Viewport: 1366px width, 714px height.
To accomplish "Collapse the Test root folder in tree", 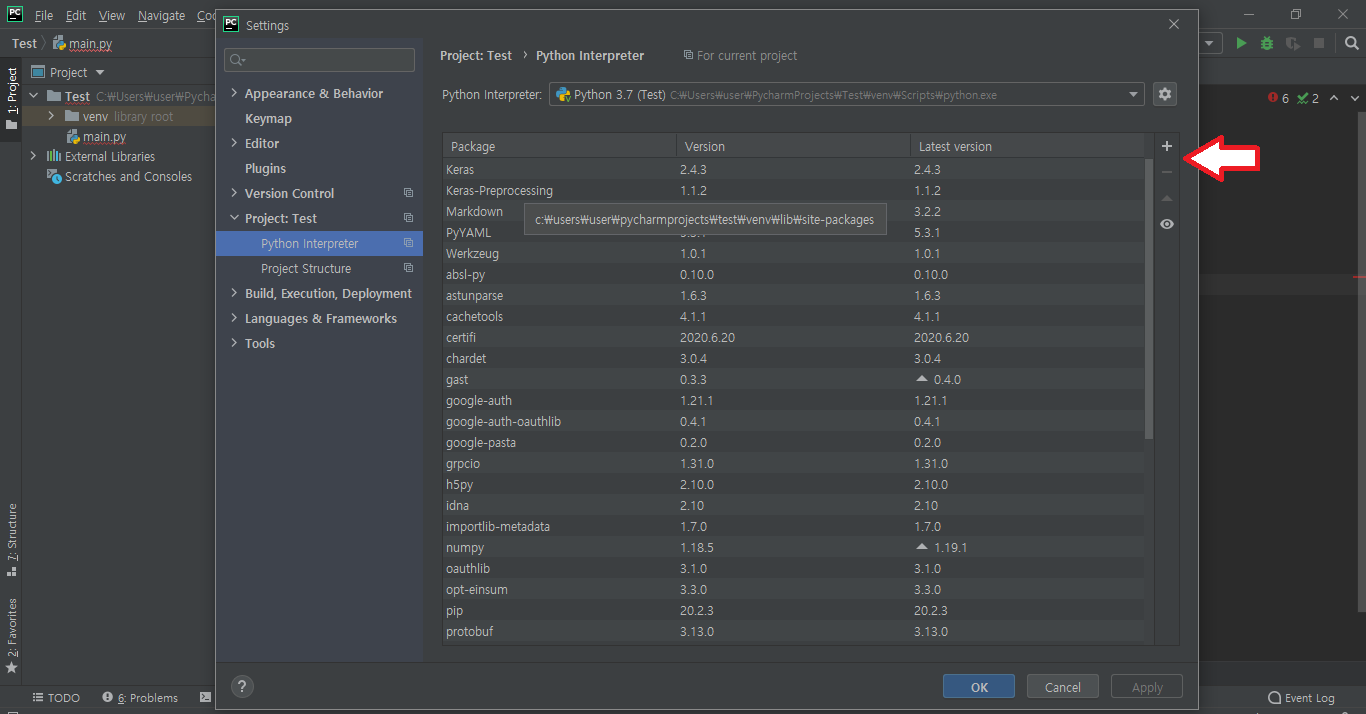I will coord(33,96).
